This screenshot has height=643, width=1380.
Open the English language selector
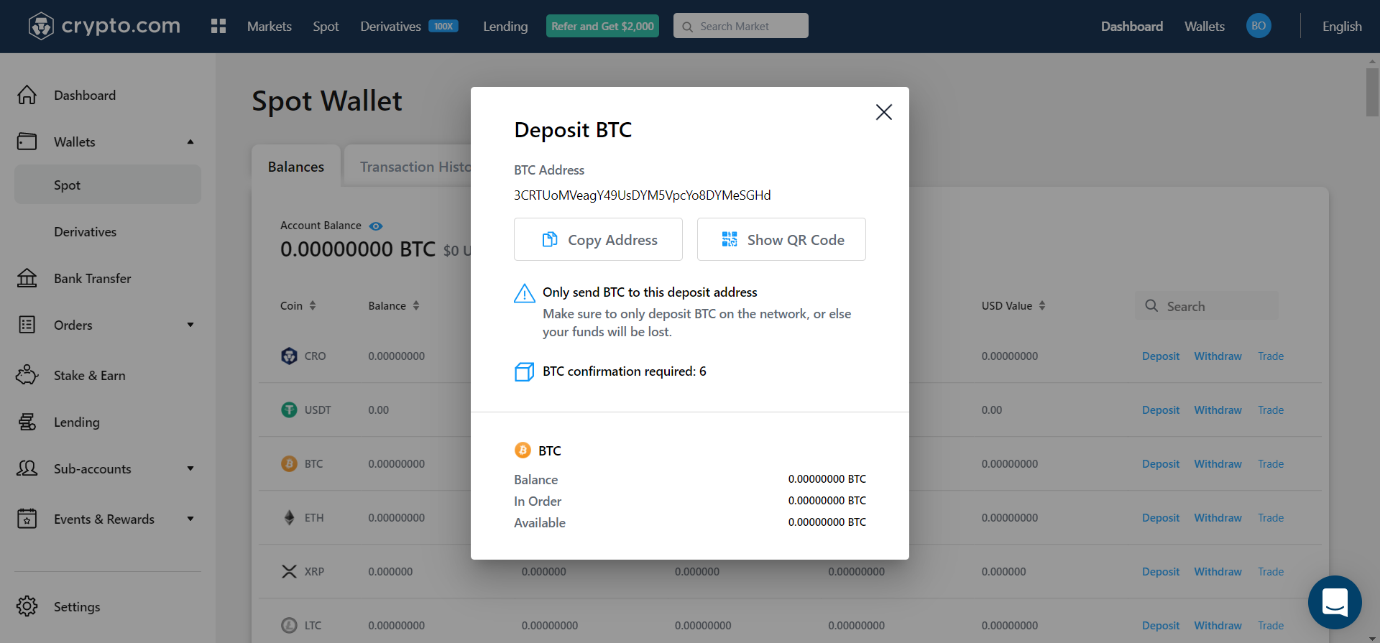[x=1342, y=26]
